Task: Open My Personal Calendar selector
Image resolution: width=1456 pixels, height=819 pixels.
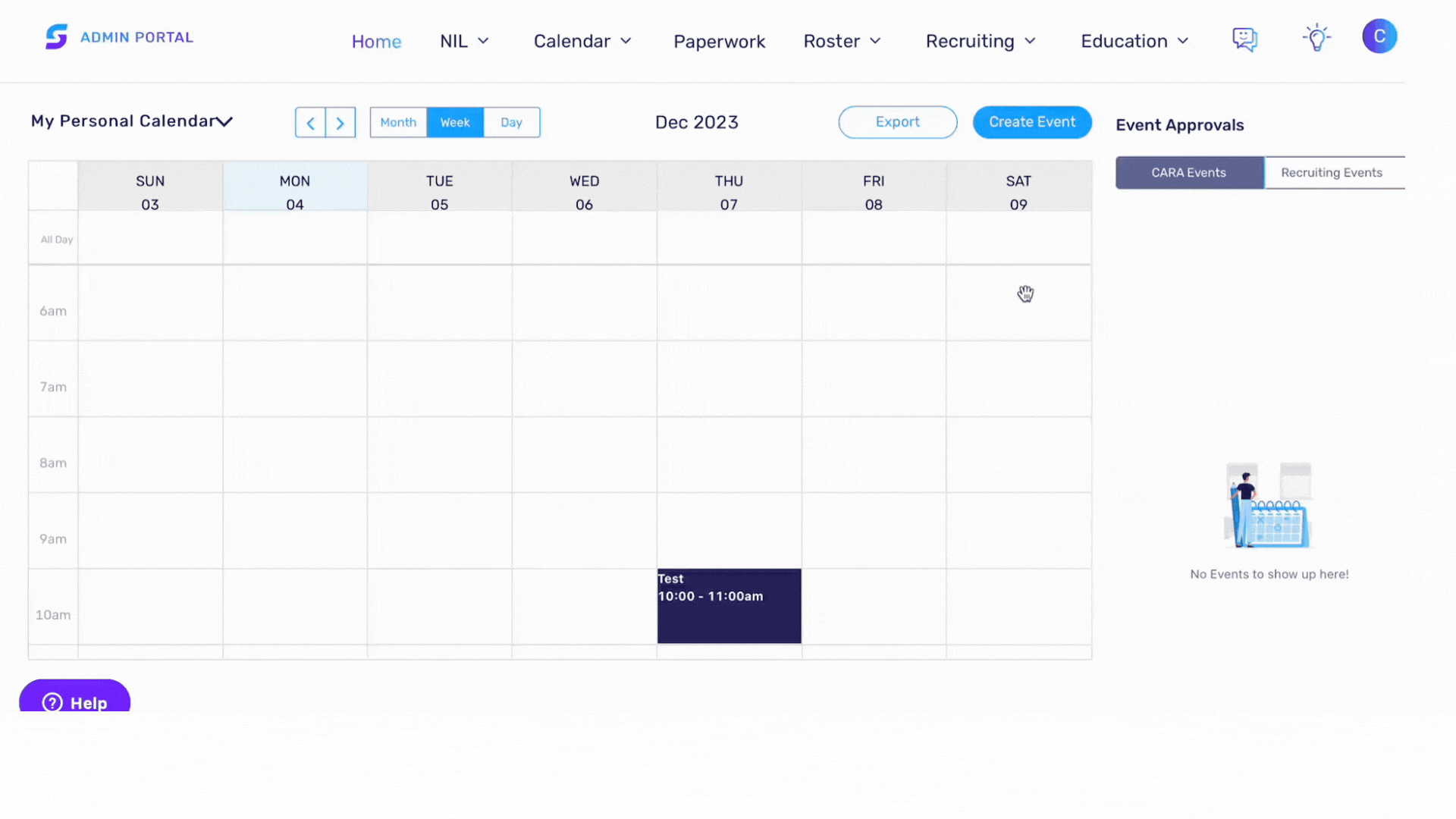Action: [x=132, y=121]
